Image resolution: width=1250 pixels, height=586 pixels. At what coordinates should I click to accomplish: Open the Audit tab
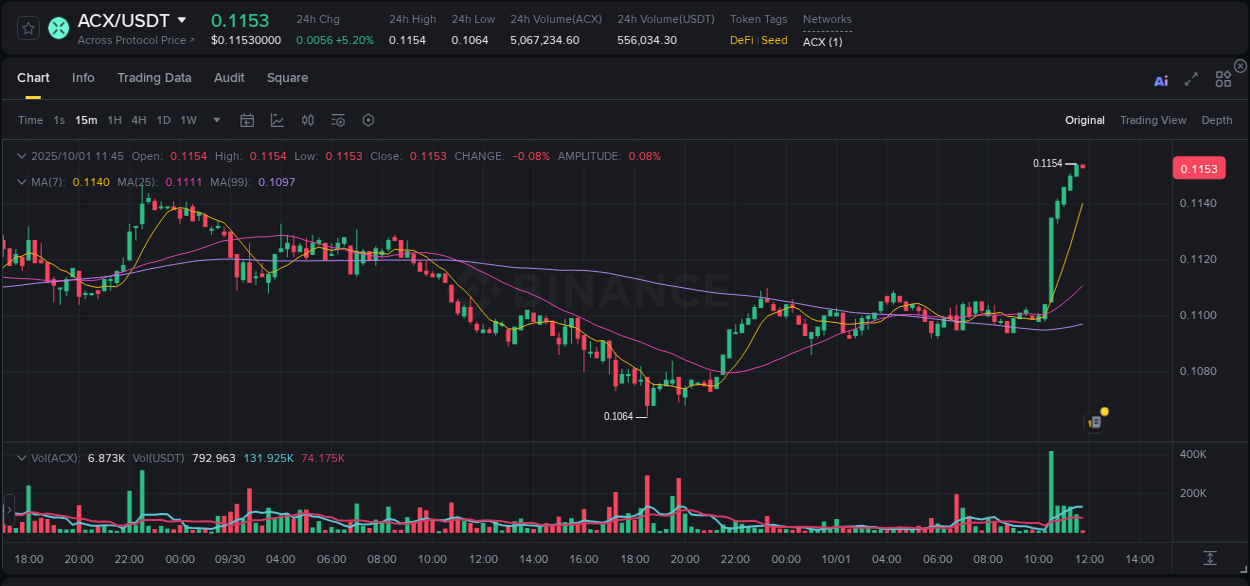click(229, 78)
